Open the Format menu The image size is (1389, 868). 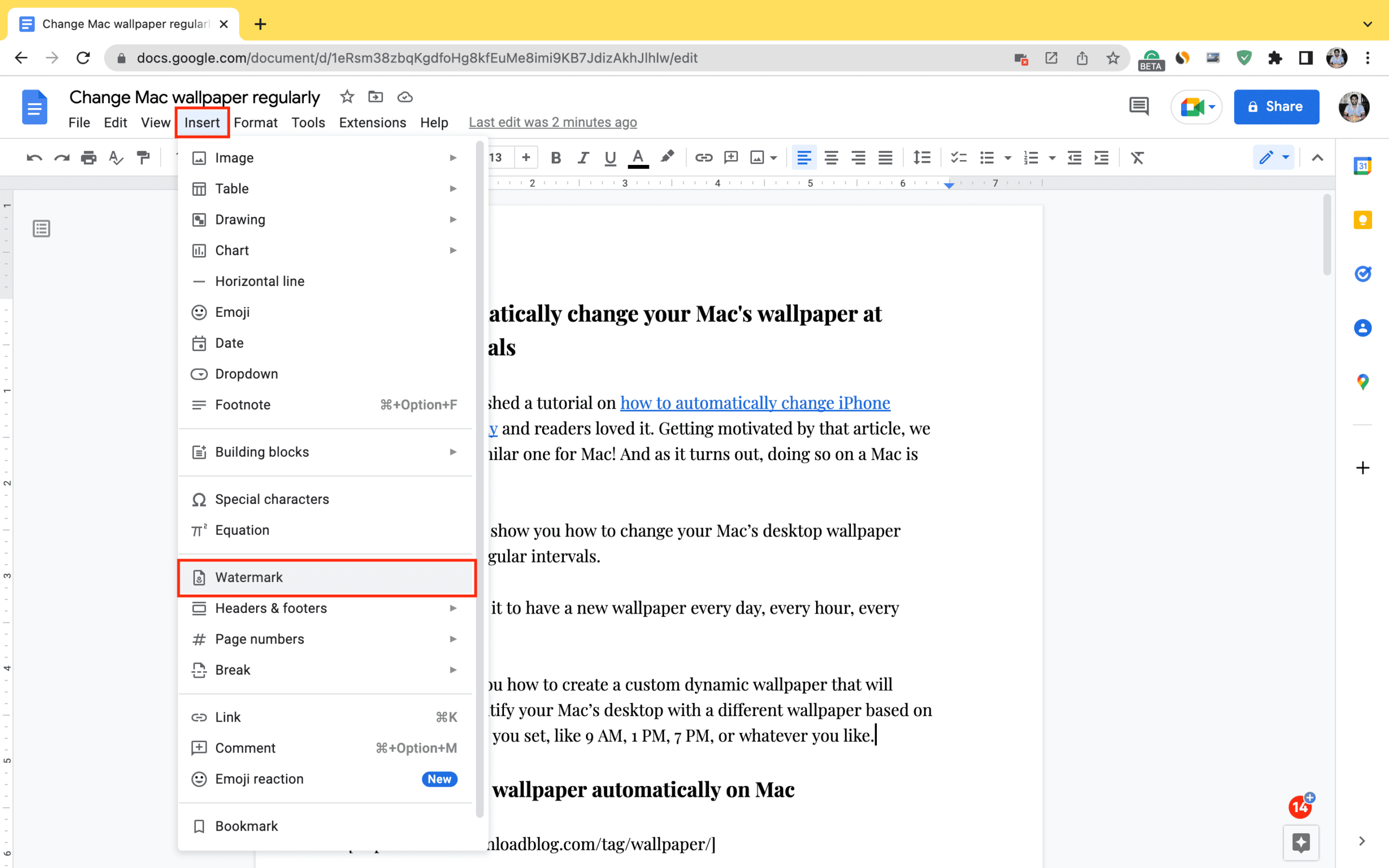tap(256, 122)
